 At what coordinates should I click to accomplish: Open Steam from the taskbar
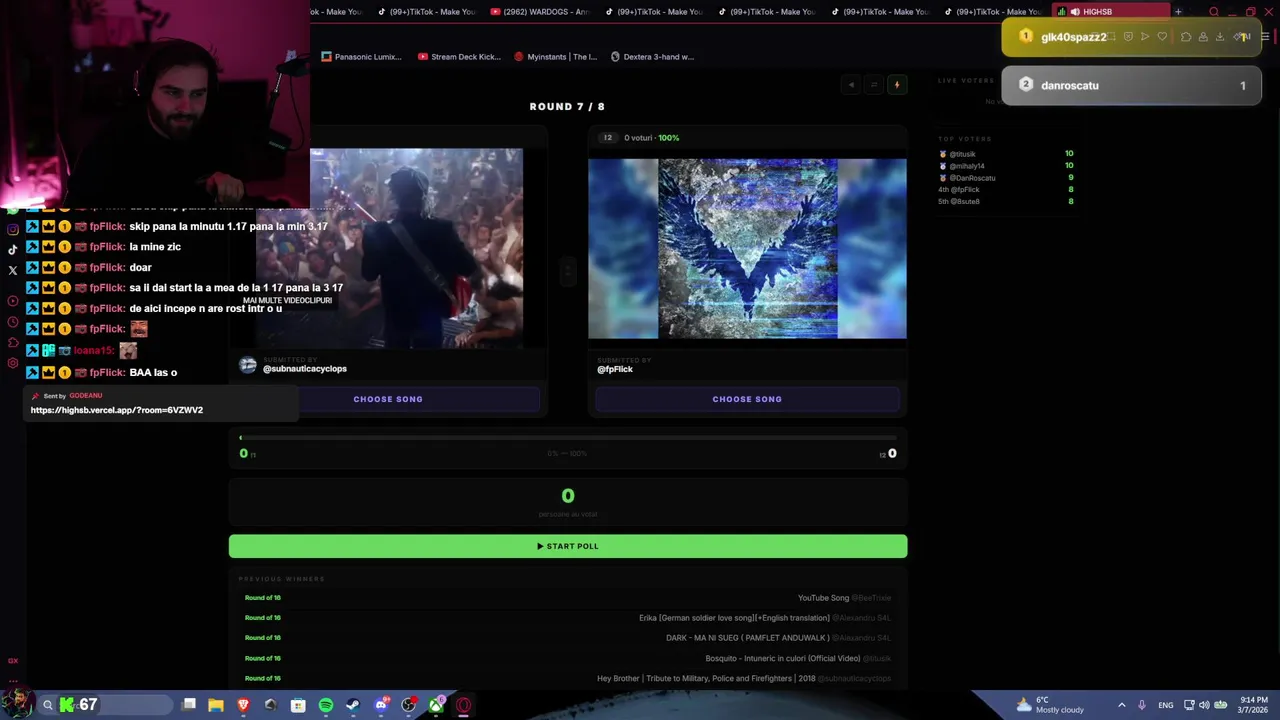coord(353,705)
